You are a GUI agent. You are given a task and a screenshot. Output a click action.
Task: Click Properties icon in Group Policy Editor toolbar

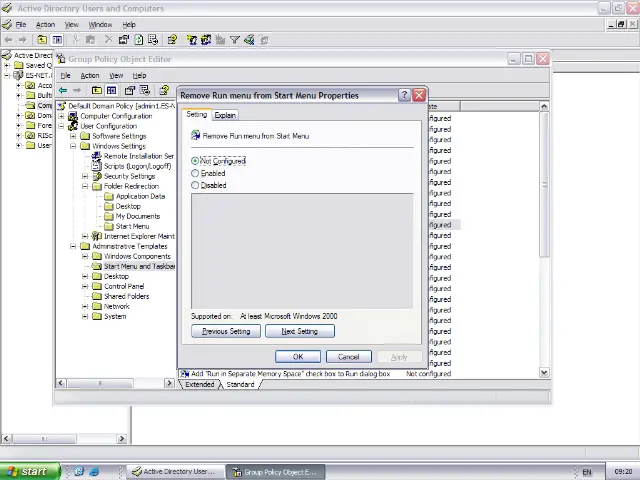(x=130, y=90)
